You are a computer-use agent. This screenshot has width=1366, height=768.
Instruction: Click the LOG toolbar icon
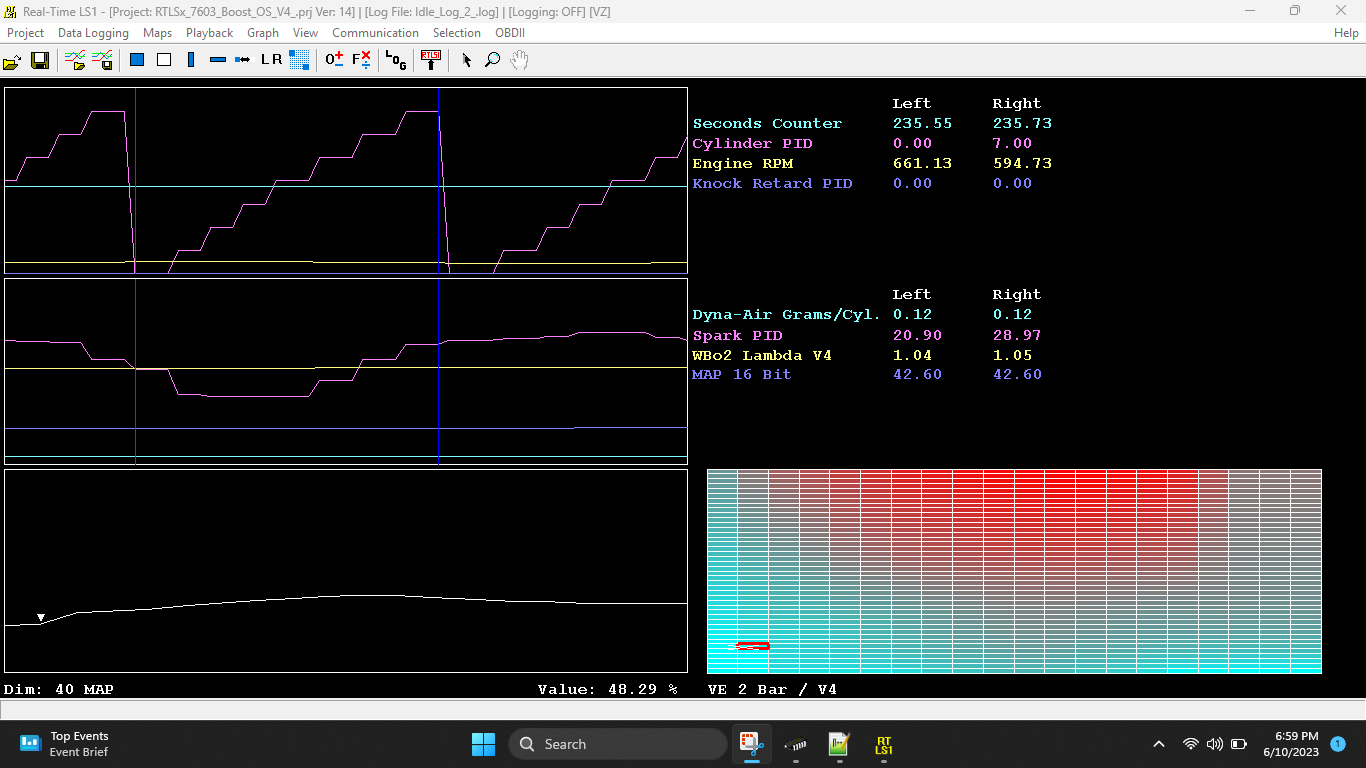(x=396, y=60)
